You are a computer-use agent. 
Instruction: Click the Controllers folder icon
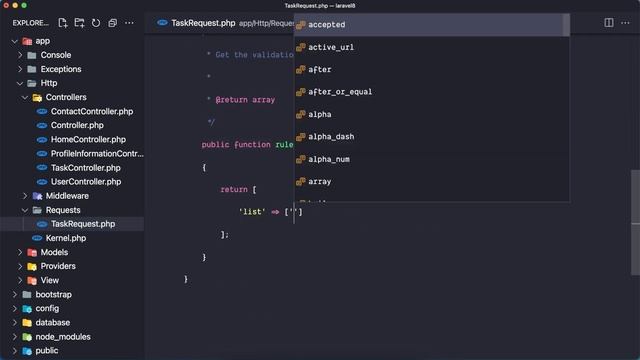[37, 98]
